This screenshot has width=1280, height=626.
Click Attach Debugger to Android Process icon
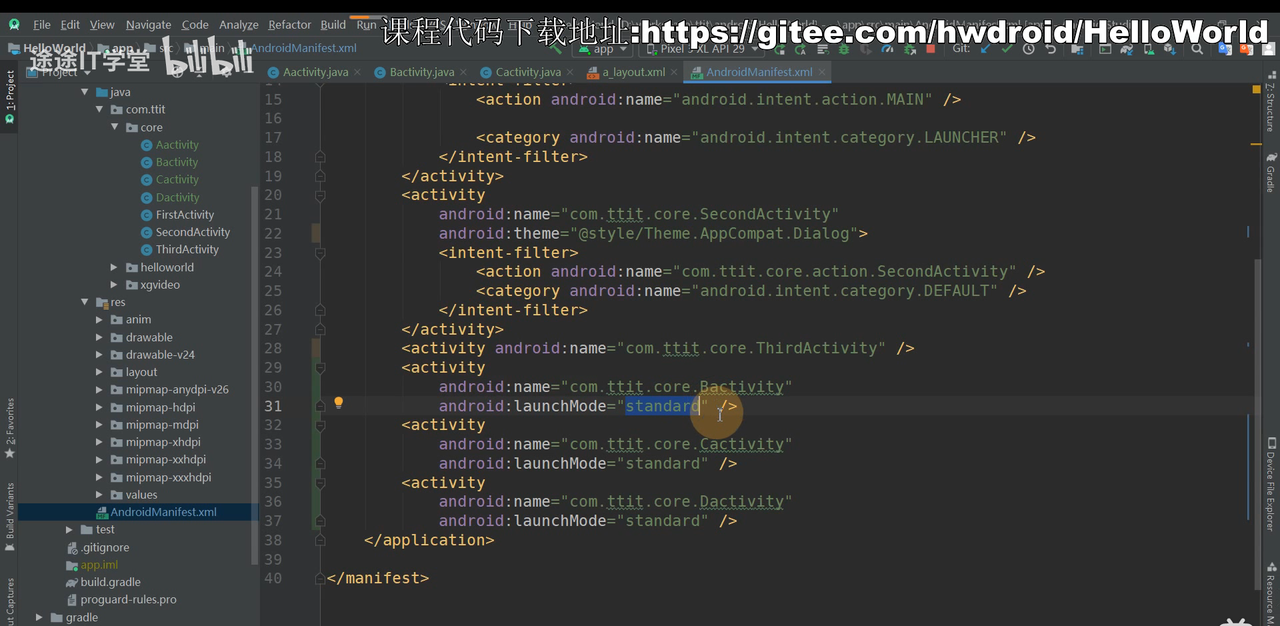[910, 48]
